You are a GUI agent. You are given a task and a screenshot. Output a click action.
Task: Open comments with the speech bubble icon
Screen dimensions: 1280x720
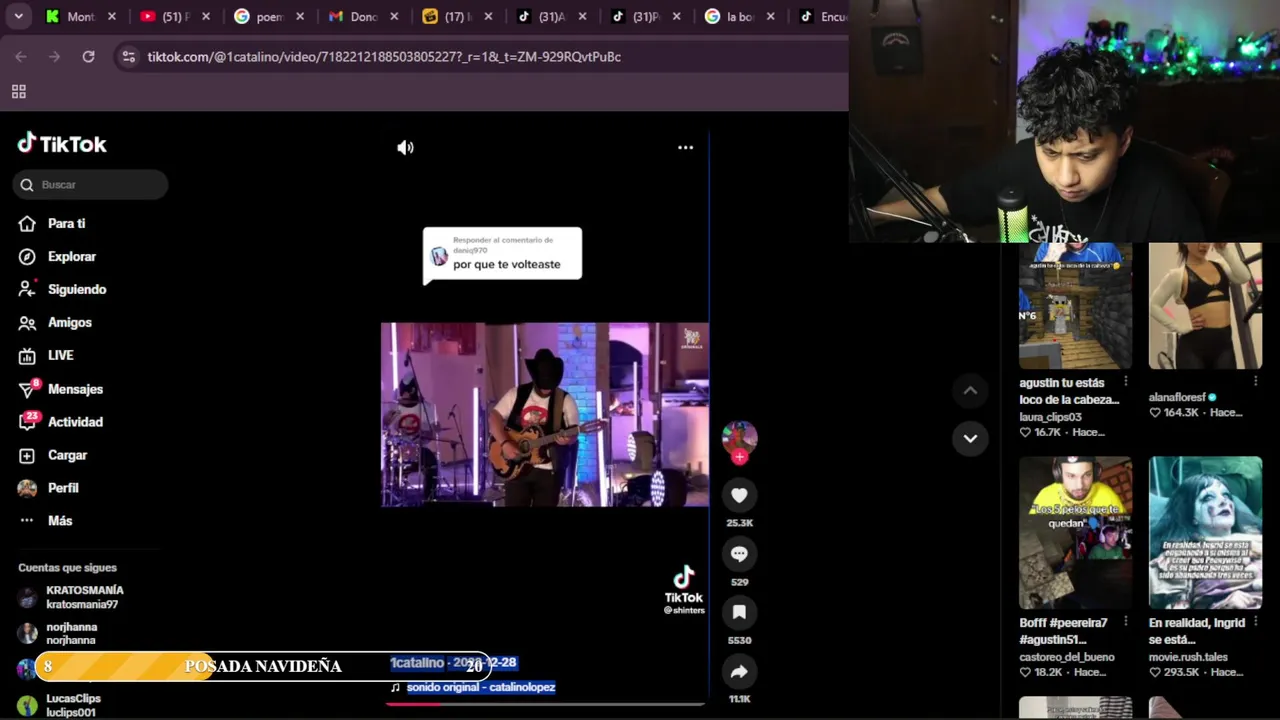(739, 554)
